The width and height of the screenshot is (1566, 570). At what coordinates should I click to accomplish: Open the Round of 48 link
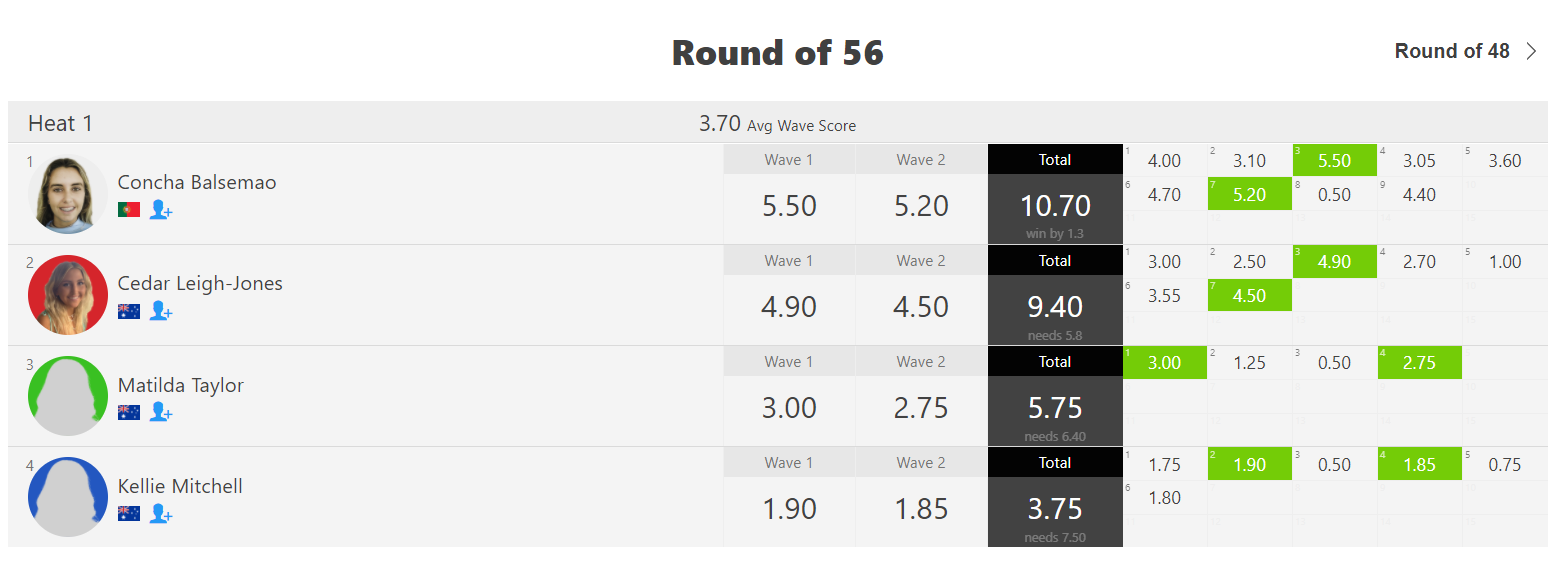pos(1452,51)
